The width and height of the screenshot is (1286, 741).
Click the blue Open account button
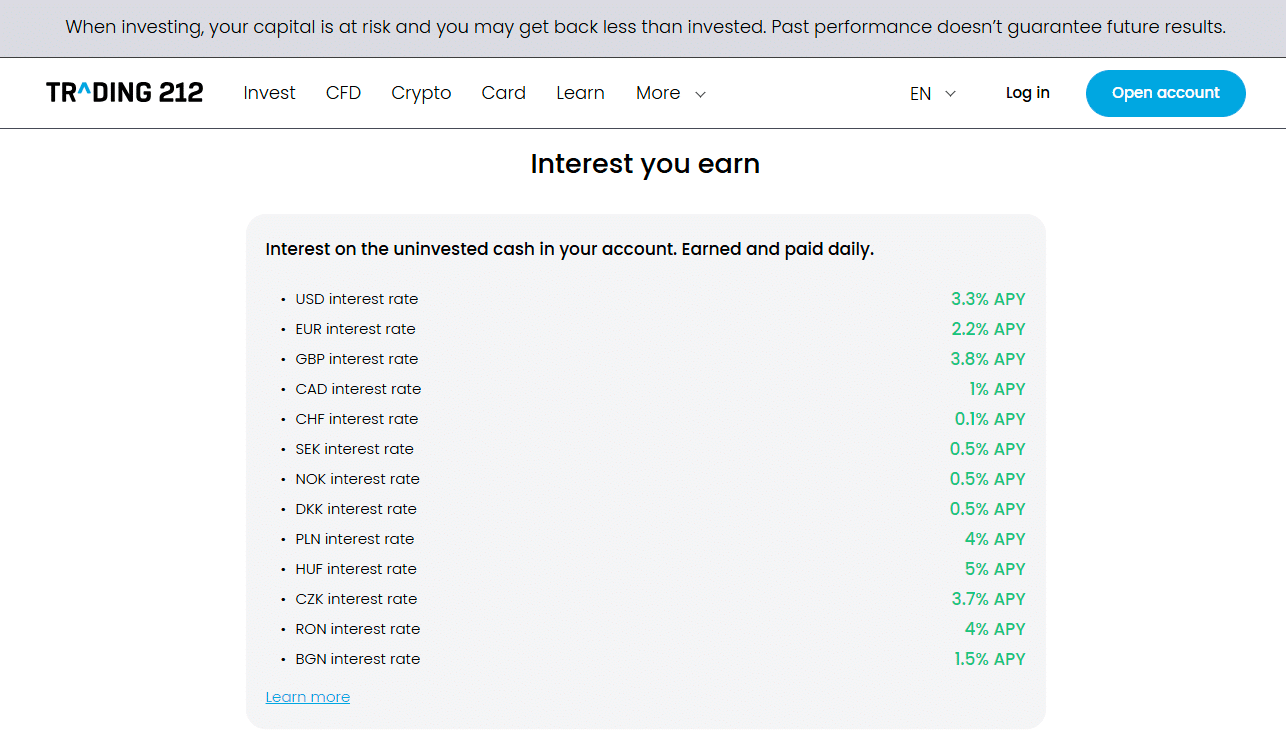[1165, 93]
